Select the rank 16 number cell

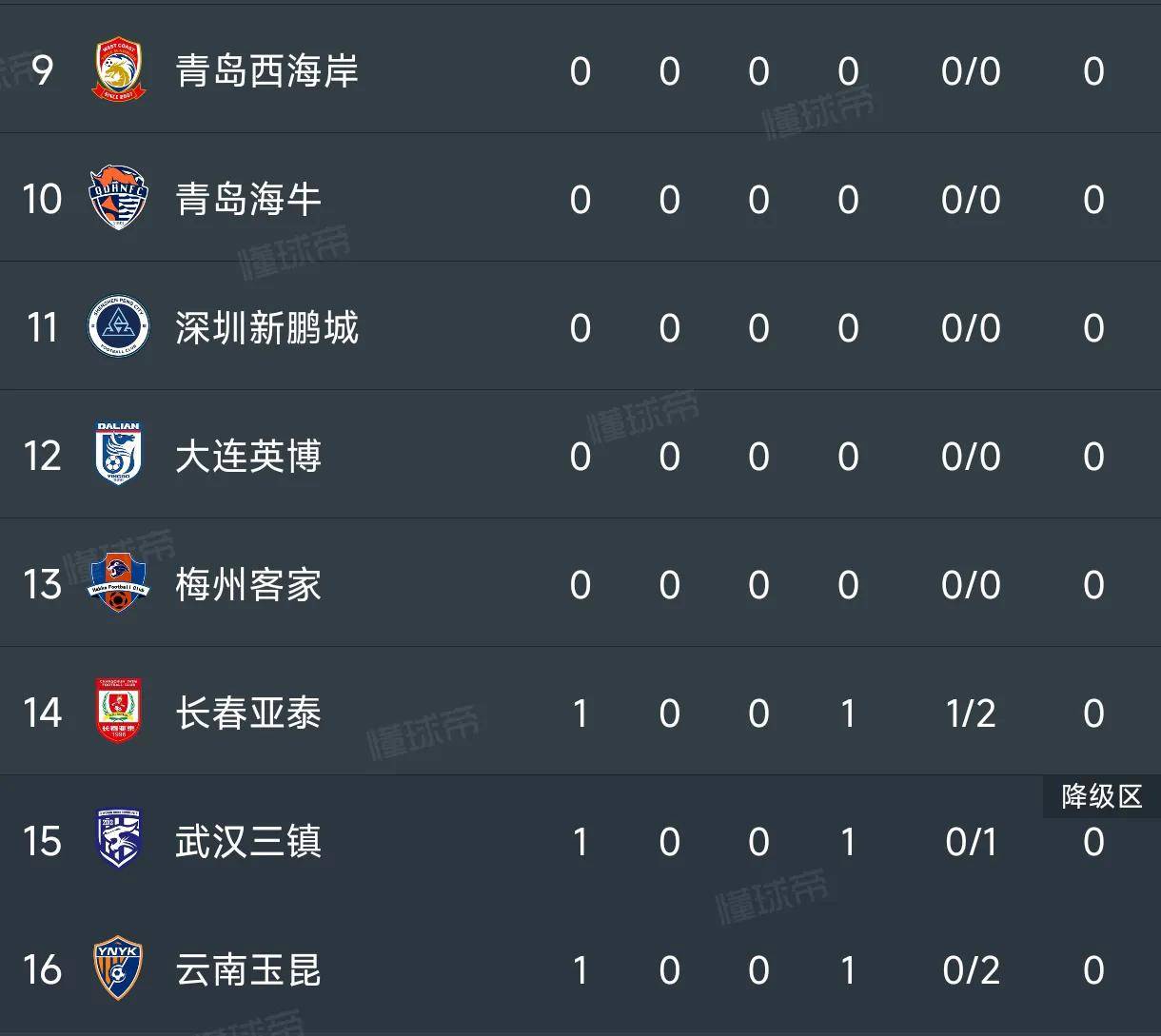coord(42,970)
